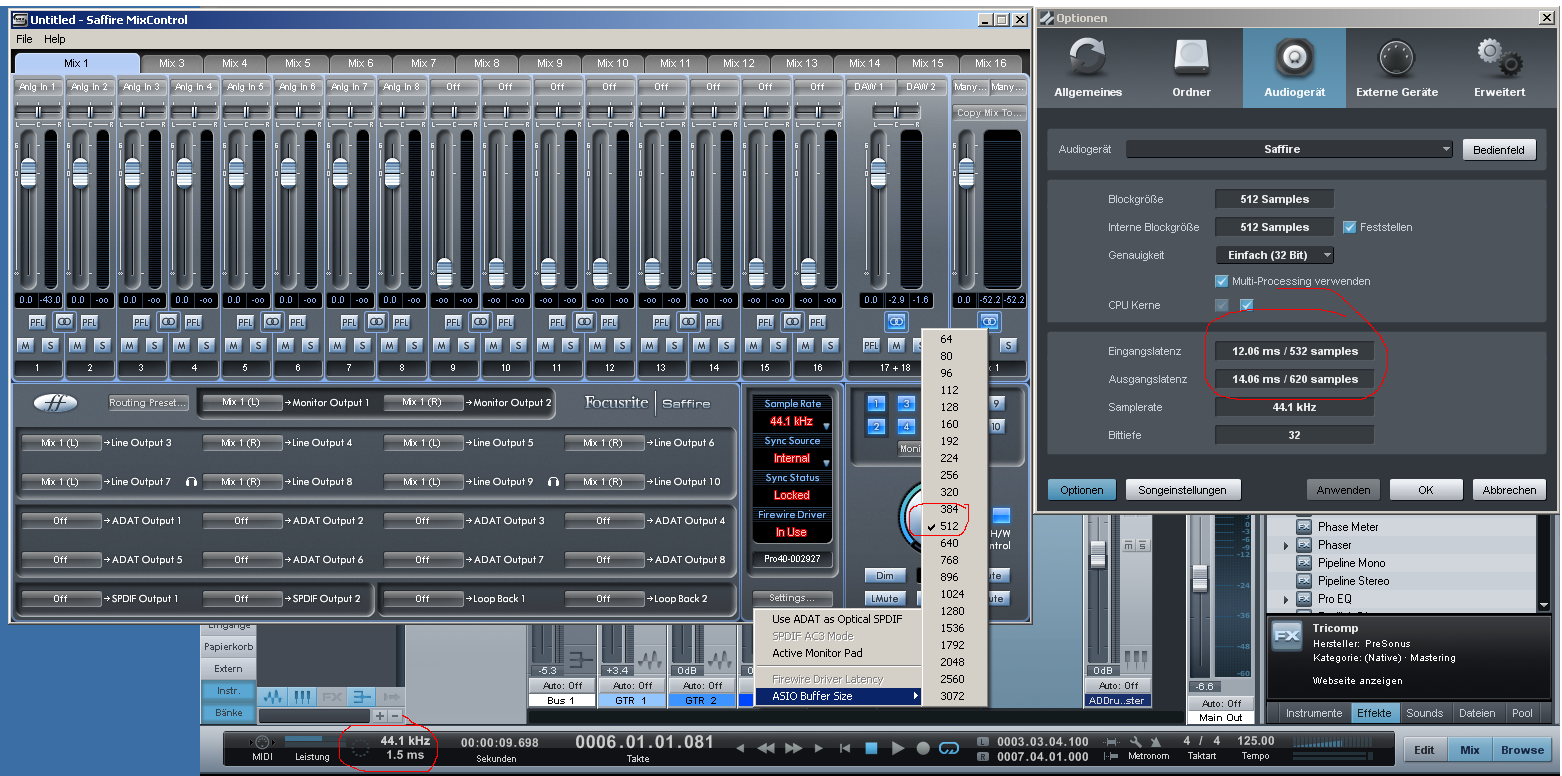This screenshot has width=1562, height=776.
Task: Toggle Multi-Processing verwenden checkbox
Action: (x=1221, y=281)
